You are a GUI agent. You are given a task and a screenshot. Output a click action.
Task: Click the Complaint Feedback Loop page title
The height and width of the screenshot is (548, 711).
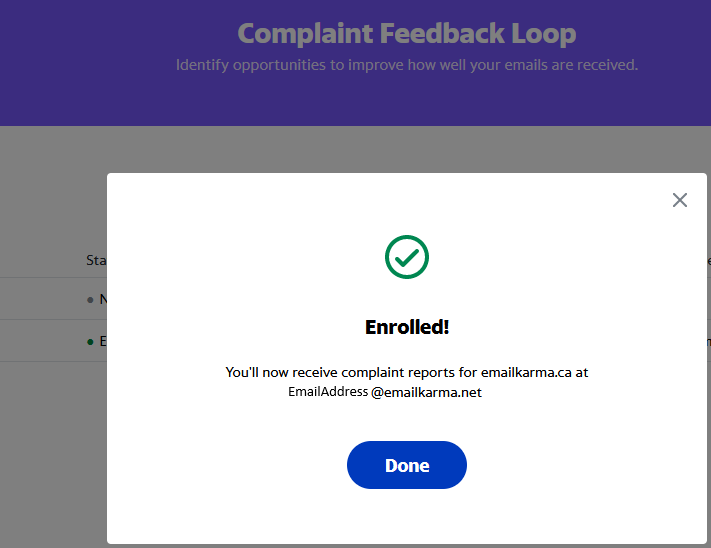click(407, 34)
